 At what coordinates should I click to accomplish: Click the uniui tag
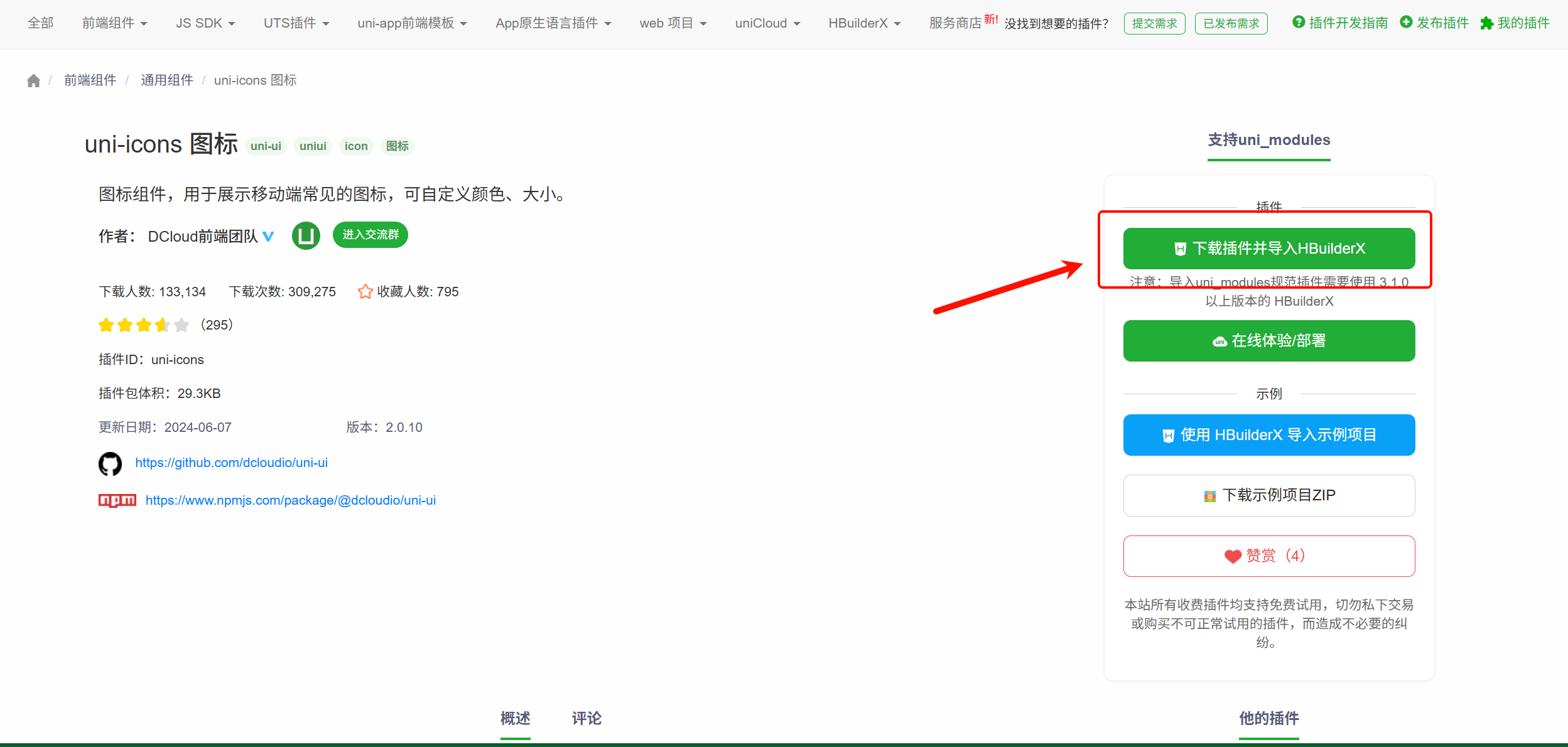click(313, 146)
